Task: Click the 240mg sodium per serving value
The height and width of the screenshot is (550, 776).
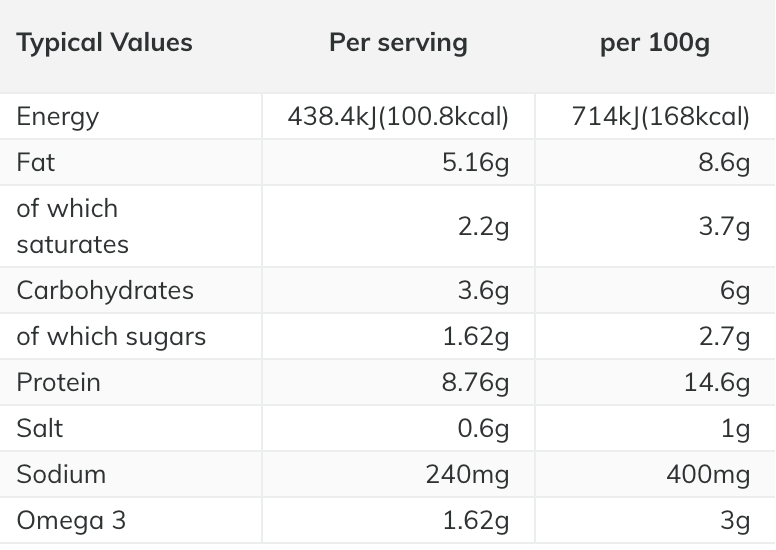Action: [x=467, y=474]
